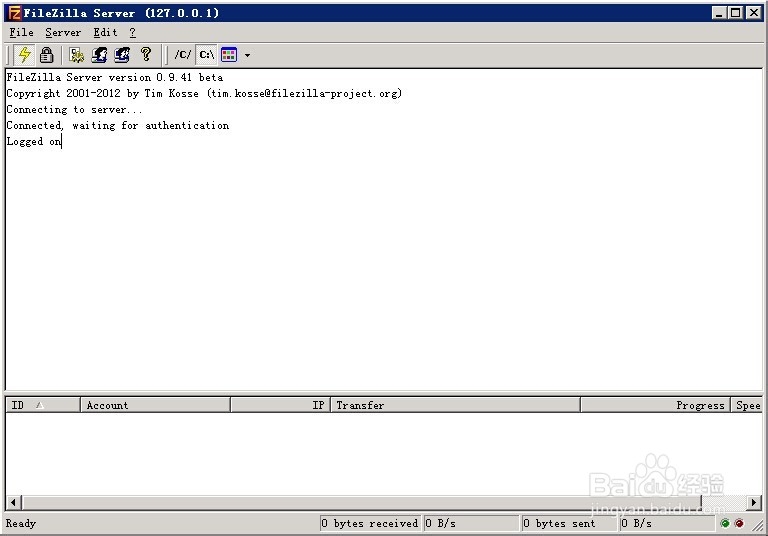Expand the dropdown arrow beside grid icon
Screen dimensions: 768x536
coord(247,55)
